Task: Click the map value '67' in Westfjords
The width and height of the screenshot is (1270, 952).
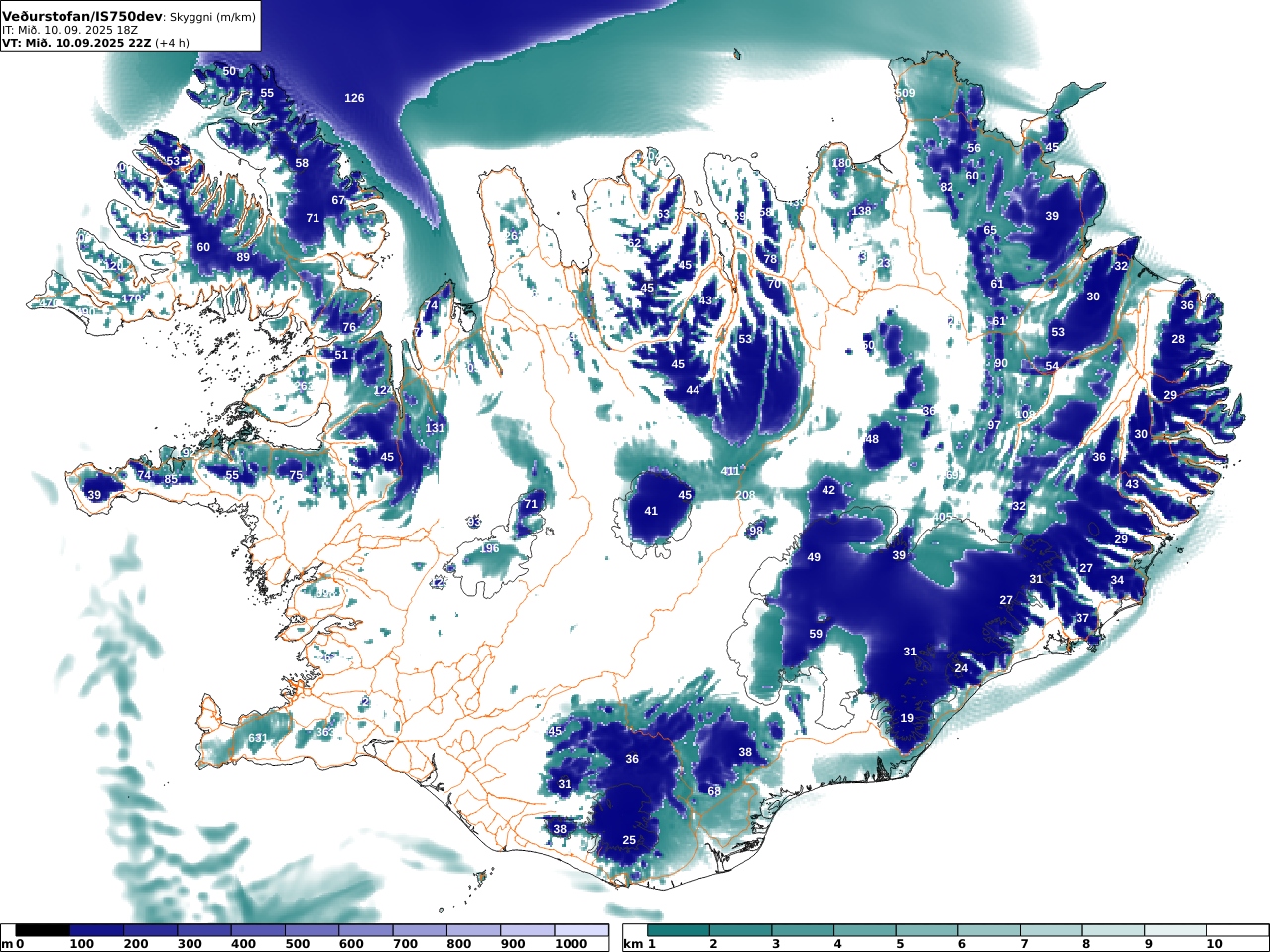Action: tap(338, 200)
